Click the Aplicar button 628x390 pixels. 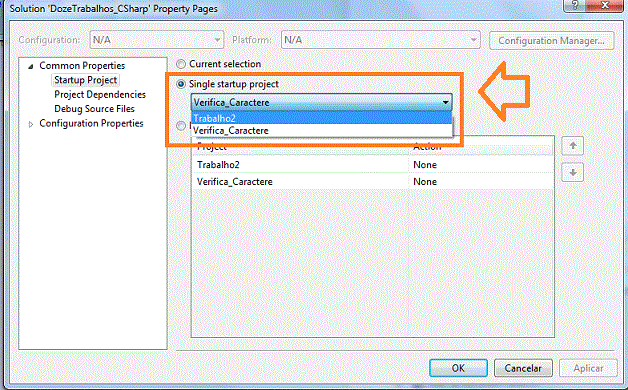click(588, 368)
